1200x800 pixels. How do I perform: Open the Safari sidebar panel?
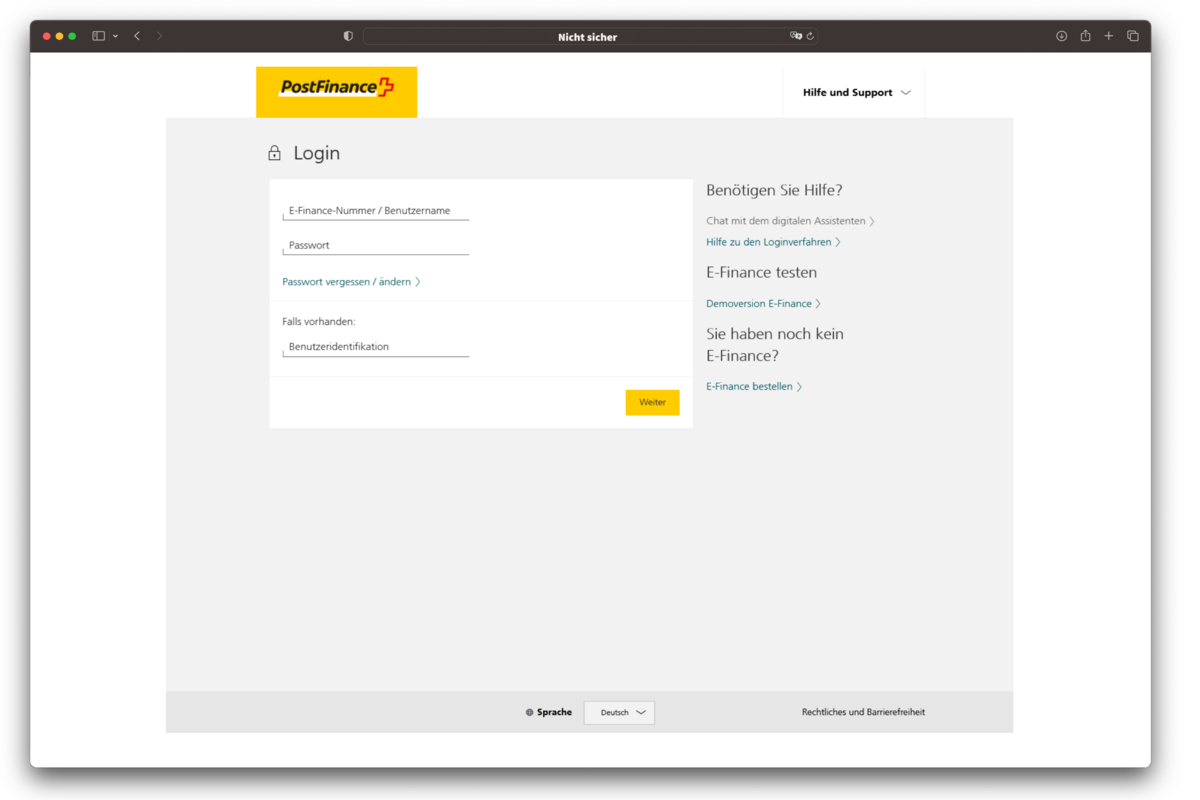pos(98,36)
